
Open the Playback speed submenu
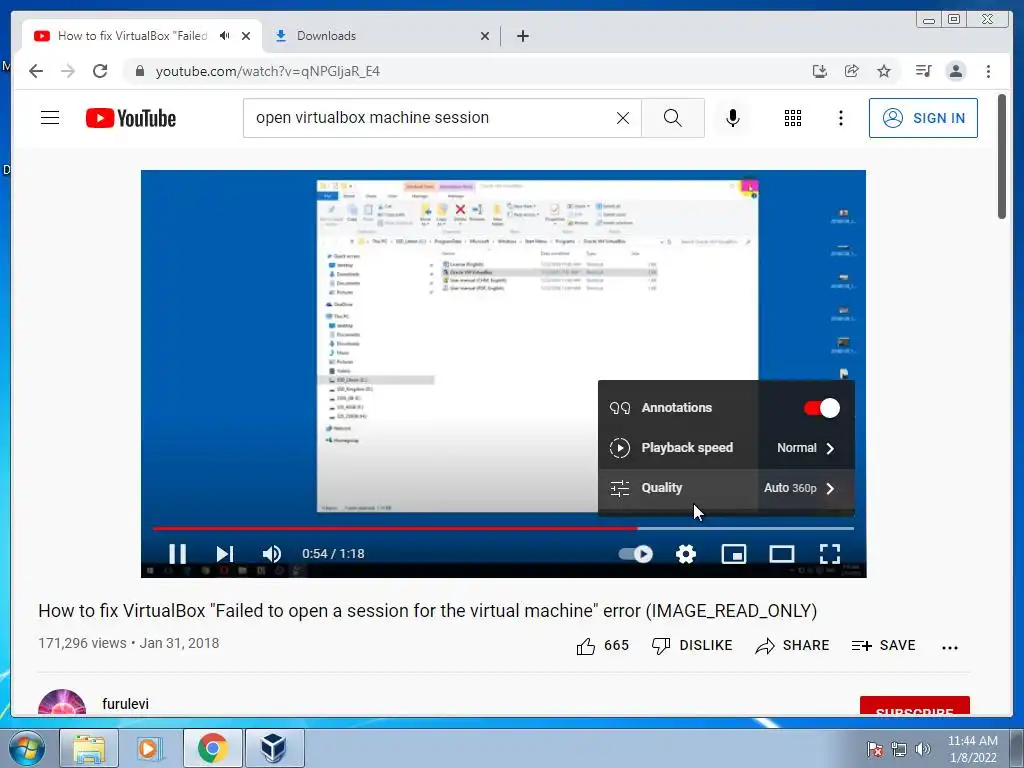pyautogui.click(x=726, y=448)
